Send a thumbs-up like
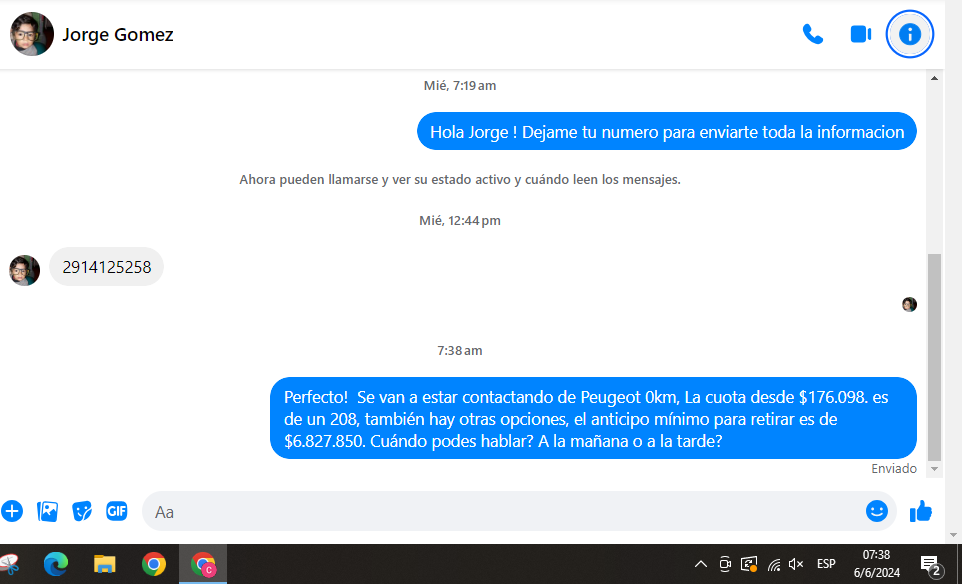Viewport: 962px width, 584px height. point(921,511)
